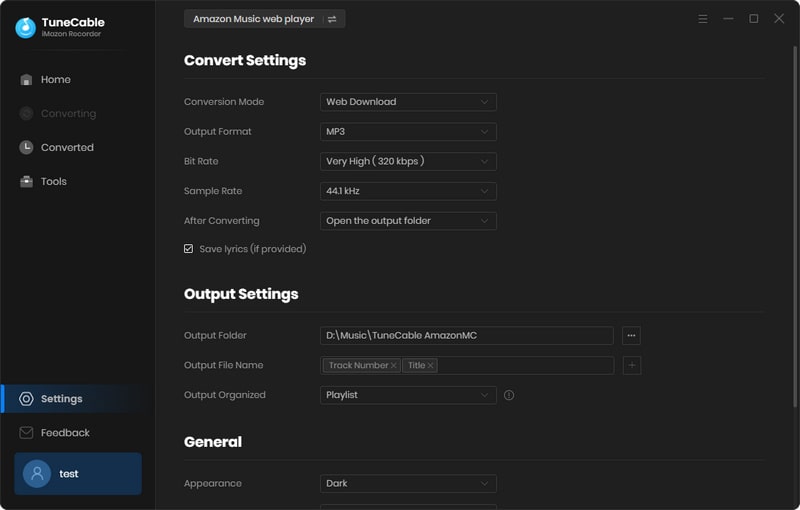Open the Converting page in sidebar
Image resolution: width=800 pixels, height=510 pixels.
pyautogui.click(x=78, y=114)
